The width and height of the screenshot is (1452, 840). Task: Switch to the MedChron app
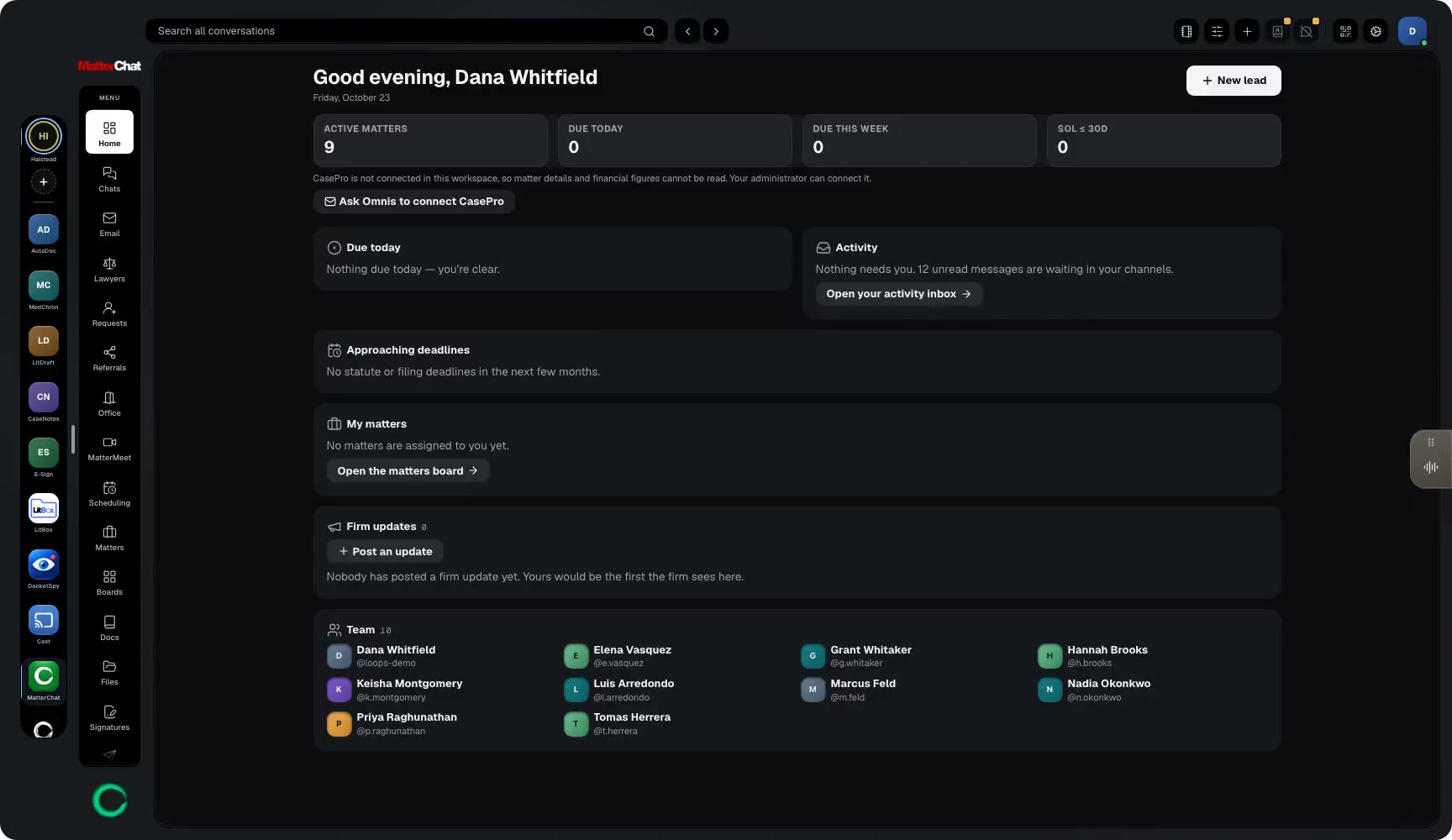pyautogui.click(x=44, y=285)
